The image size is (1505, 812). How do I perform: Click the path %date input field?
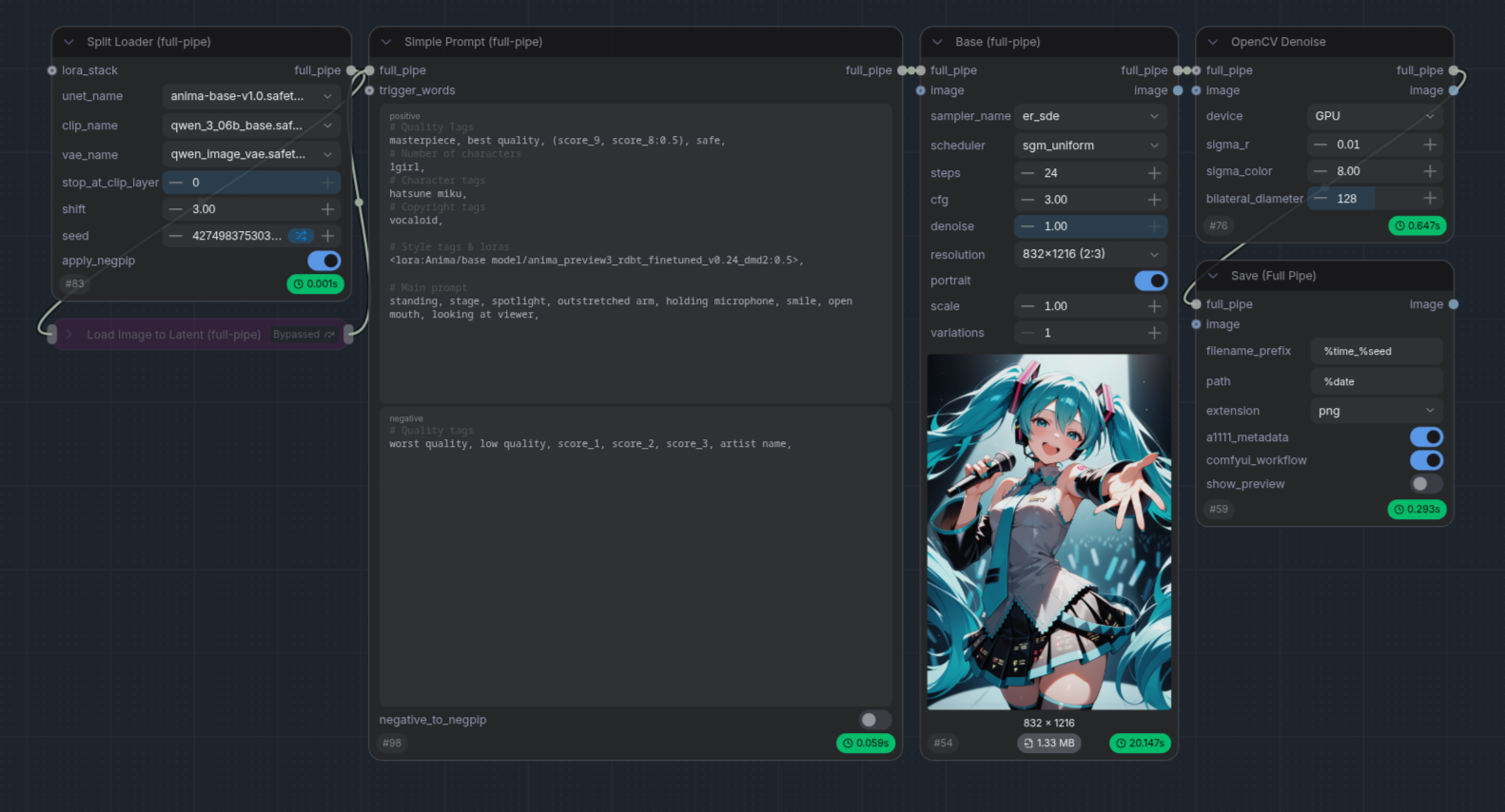click(x=1377, y=381)
